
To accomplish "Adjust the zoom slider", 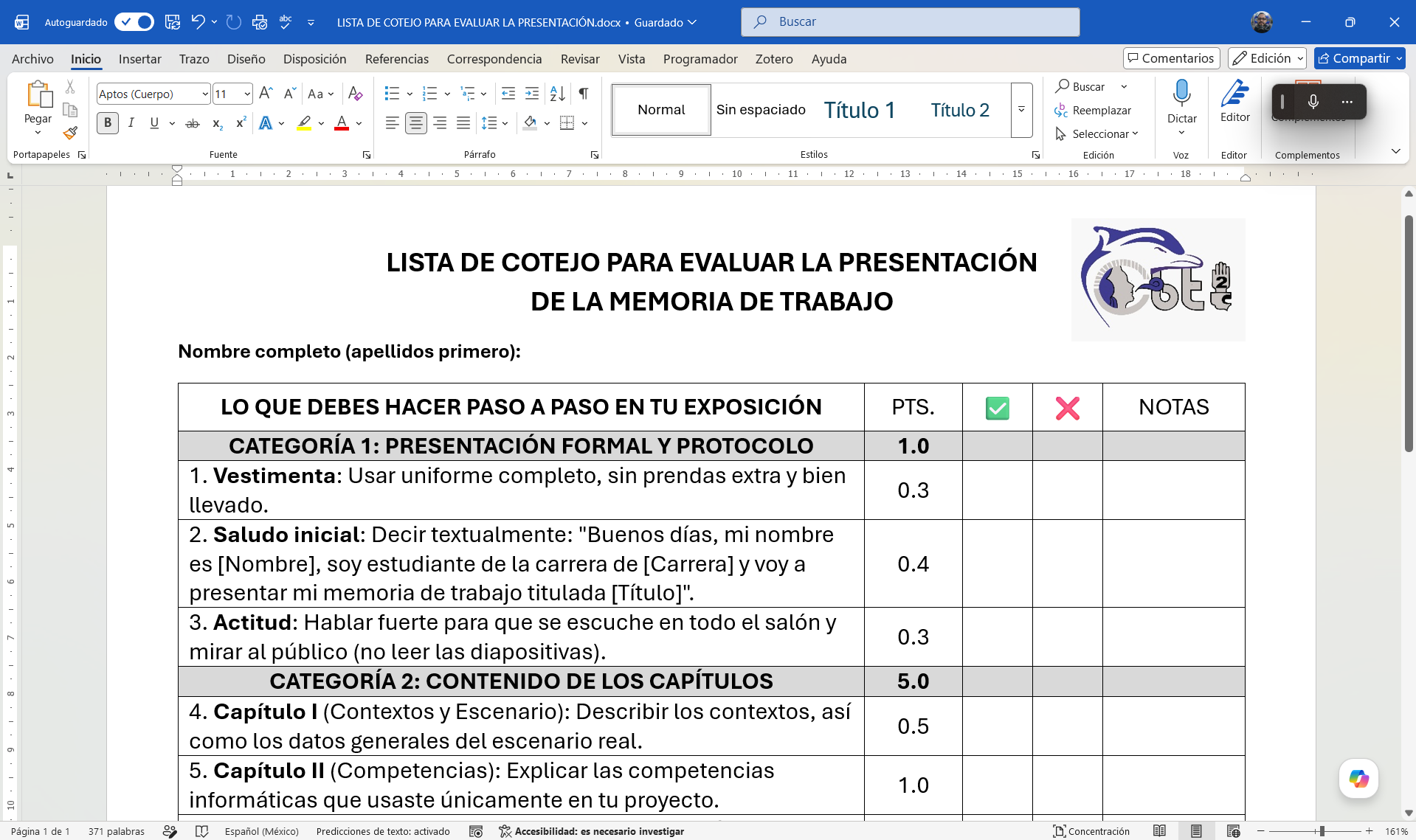I will (x=1321, y=831).
